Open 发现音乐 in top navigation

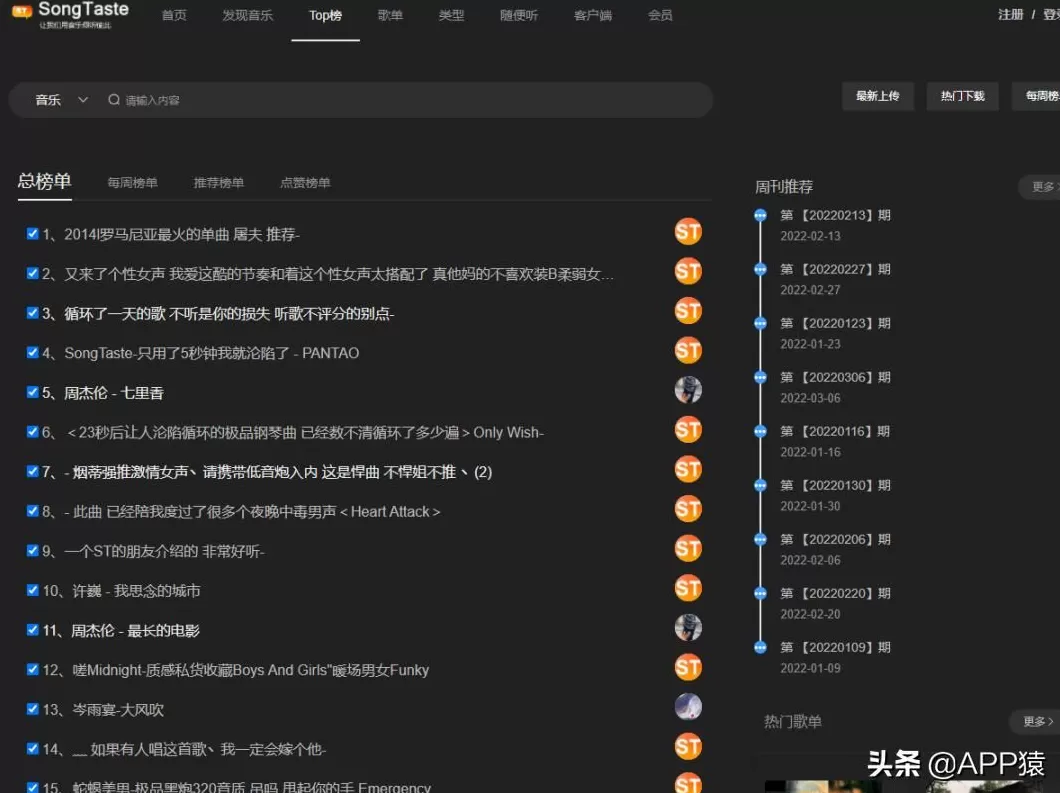point(247,16)
